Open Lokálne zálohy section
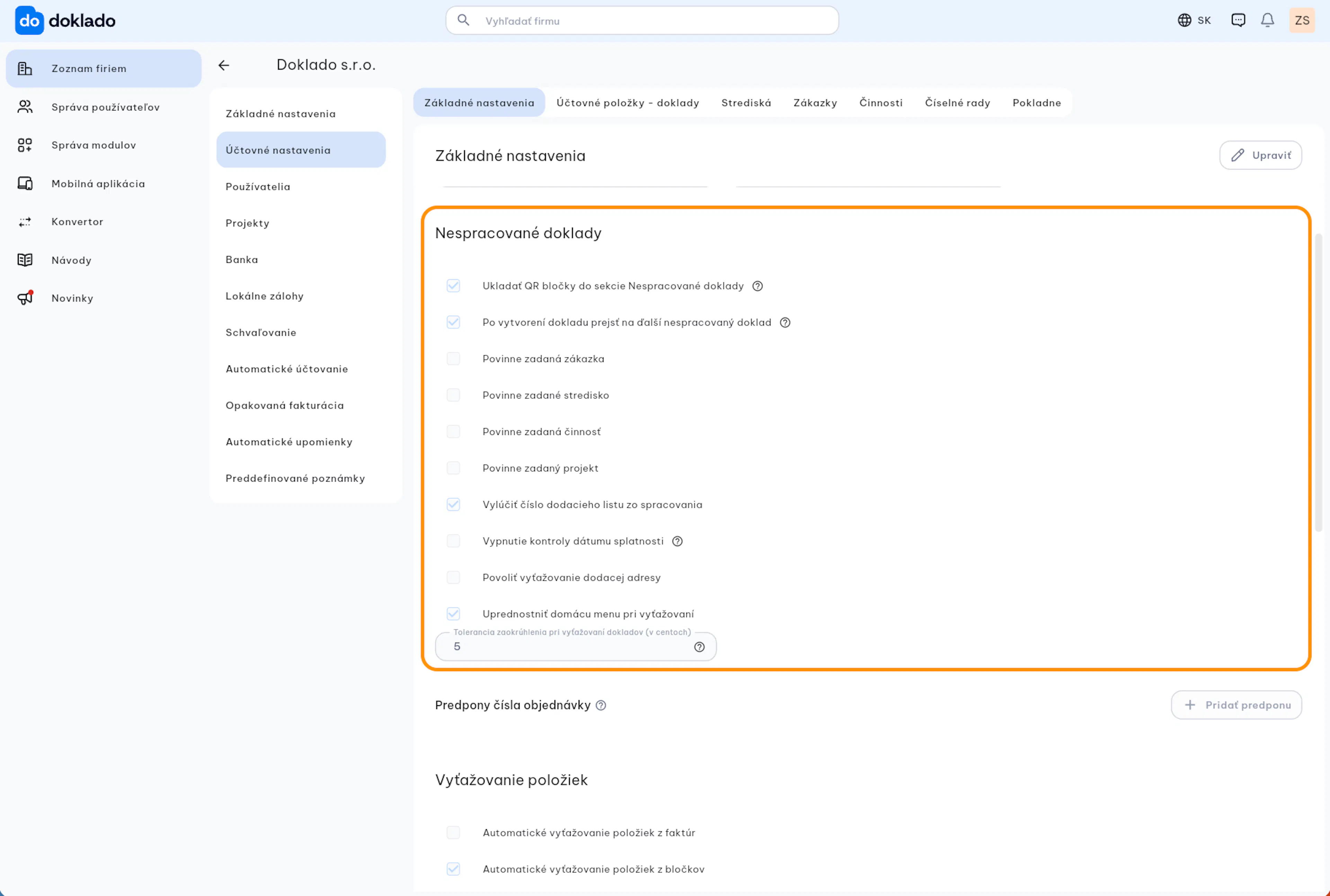This screenshot has height=896, width=1330. tap(301, 296)
